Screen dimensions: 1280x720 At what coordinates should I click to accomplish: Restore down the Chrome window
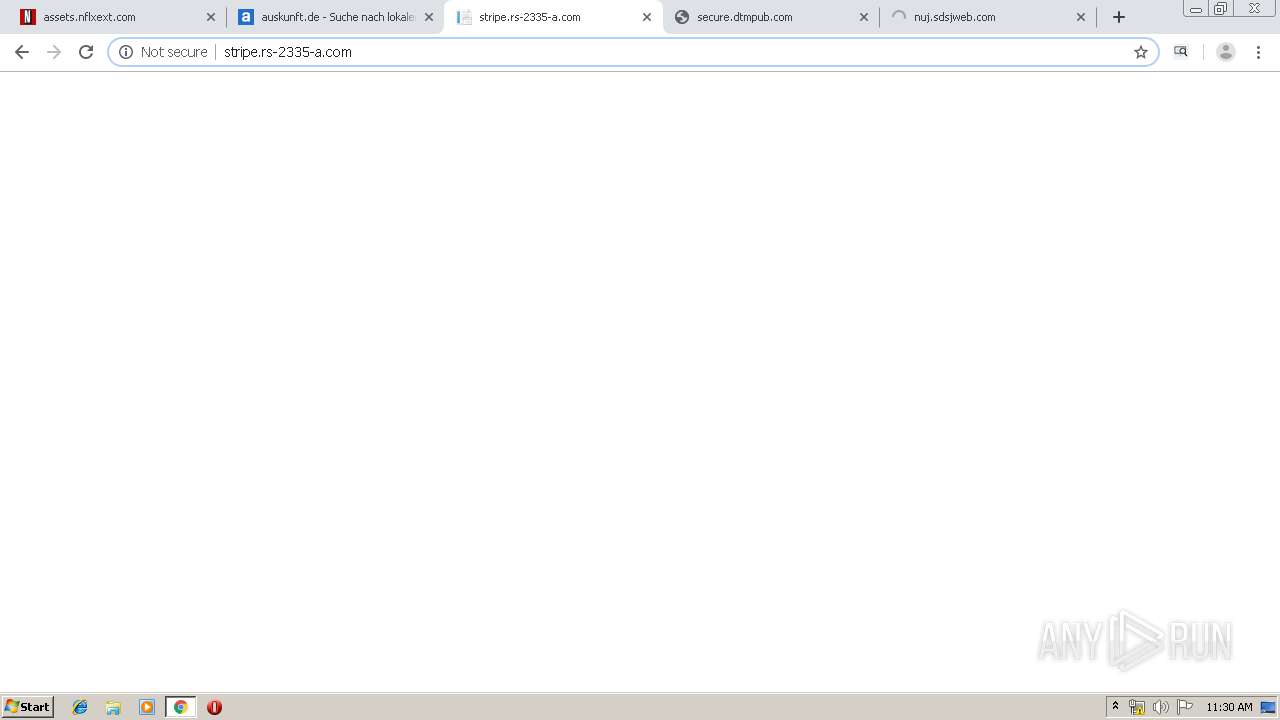click(x=1221, y=9)
